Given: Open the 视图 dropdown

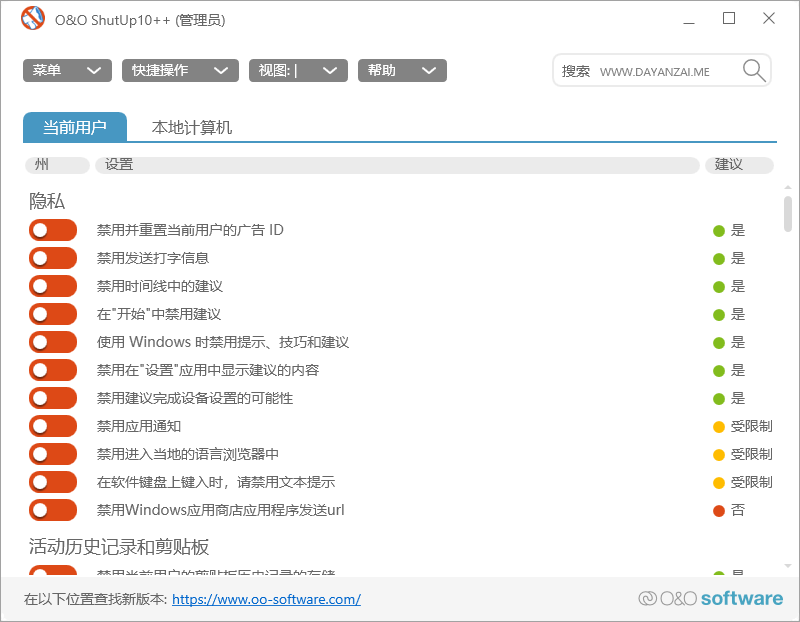Looking at the screenshot, I should (298, 70).
